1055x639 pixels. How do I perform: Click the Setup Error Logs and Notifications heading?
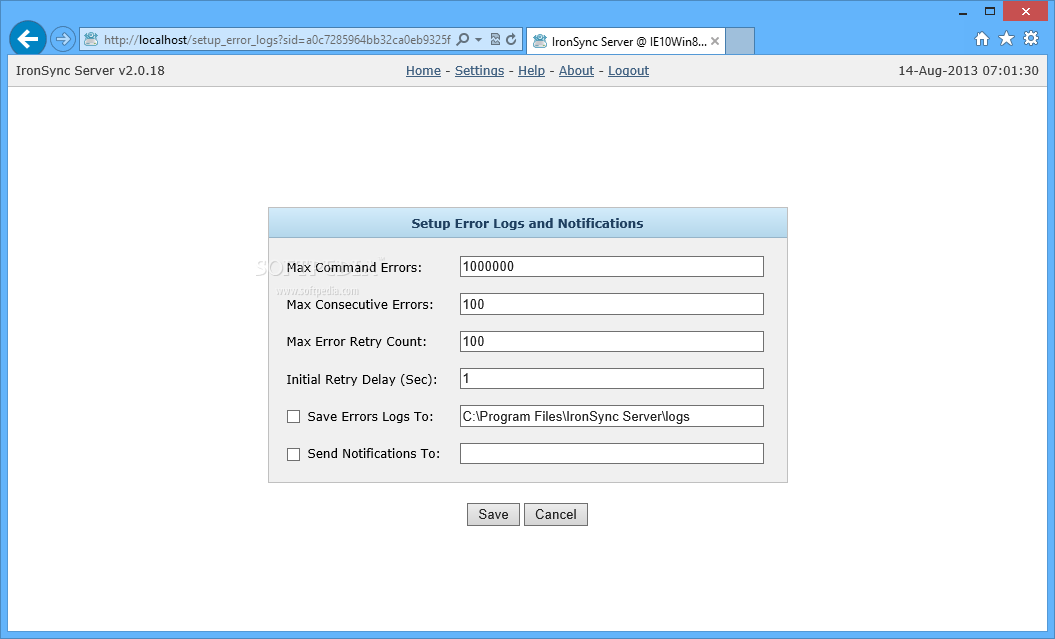pos(528,223)
